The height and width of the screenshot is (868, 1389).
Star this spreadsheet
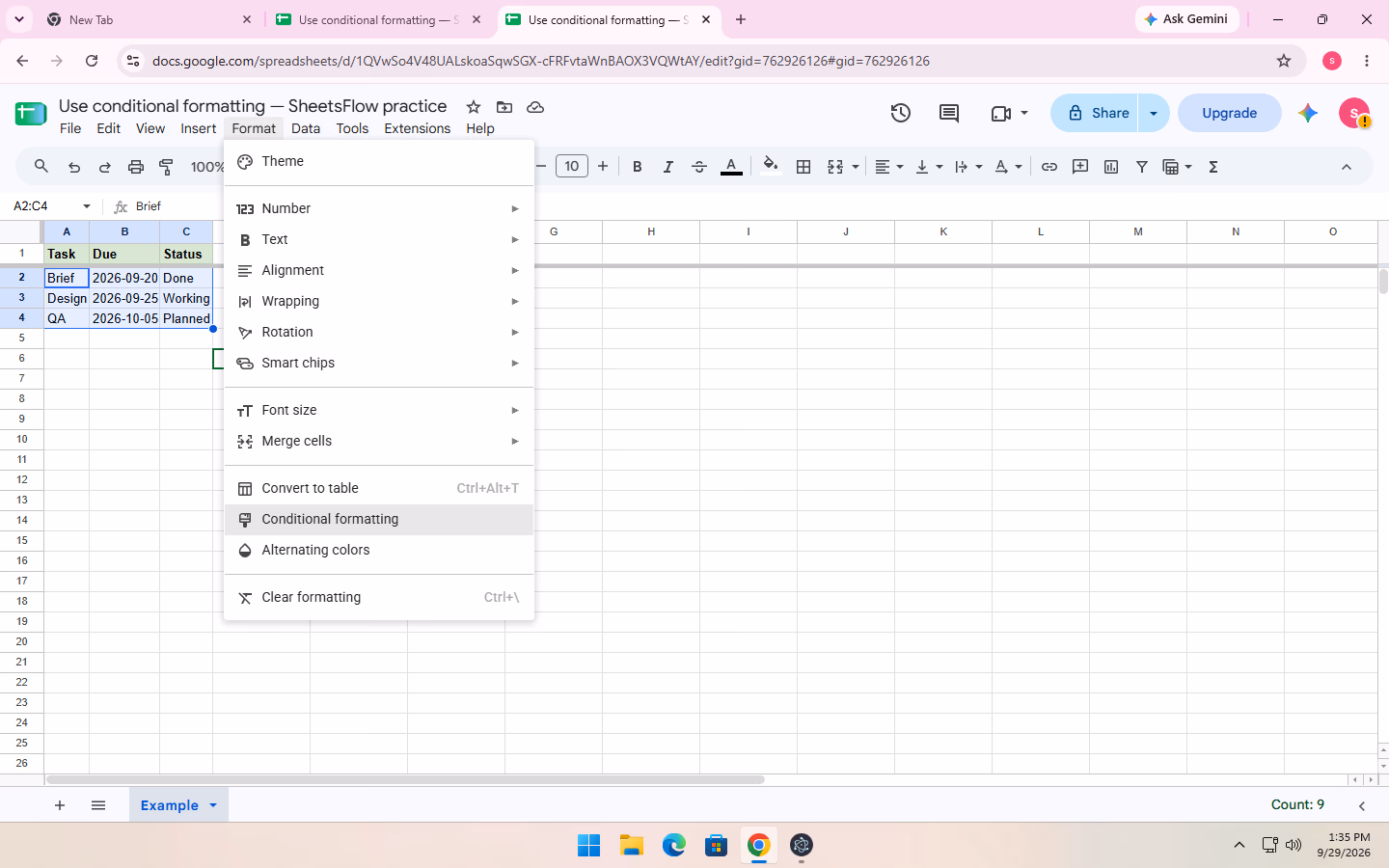(474, 107)
